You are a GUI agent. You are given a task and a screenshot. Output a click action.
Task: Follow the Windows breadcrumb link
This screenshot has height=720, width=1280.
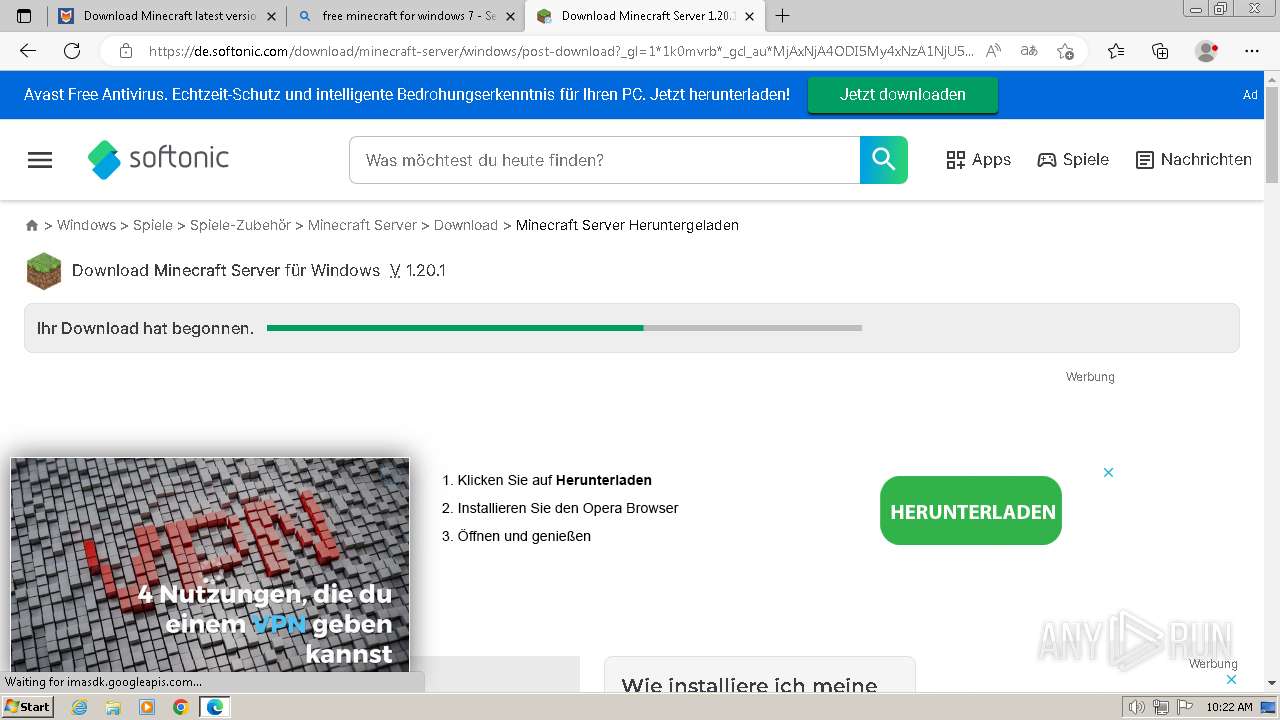86,225
